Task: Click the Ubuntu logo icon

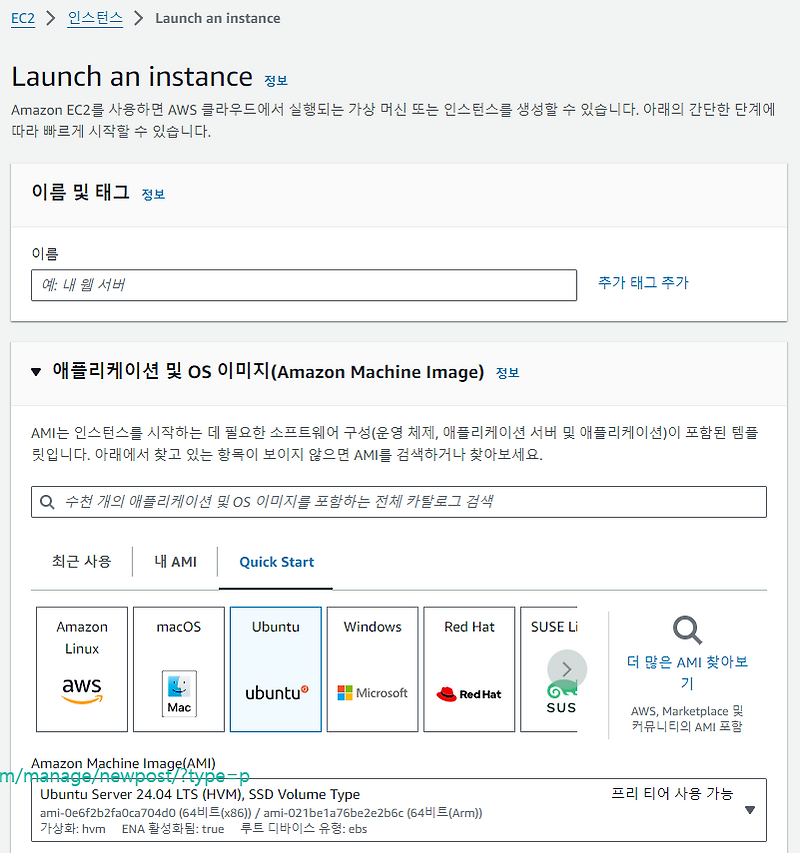Action: (275, 692)
